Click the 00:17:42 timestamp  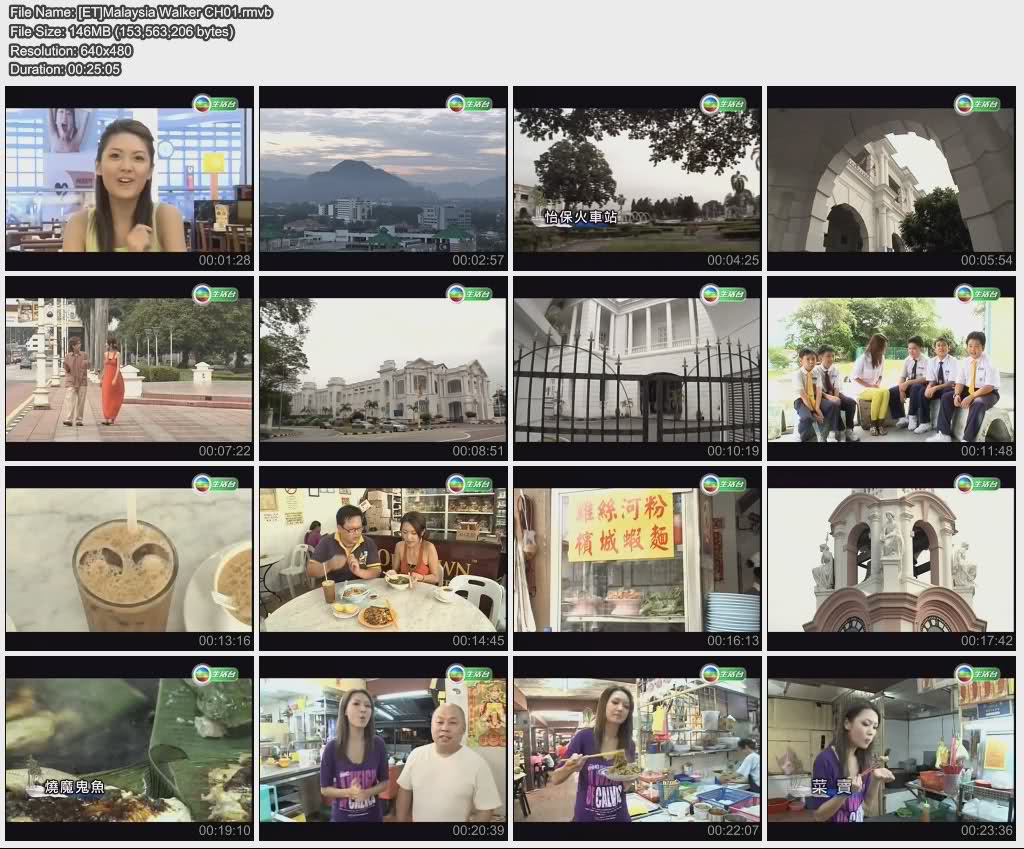(x=987, y=641)
